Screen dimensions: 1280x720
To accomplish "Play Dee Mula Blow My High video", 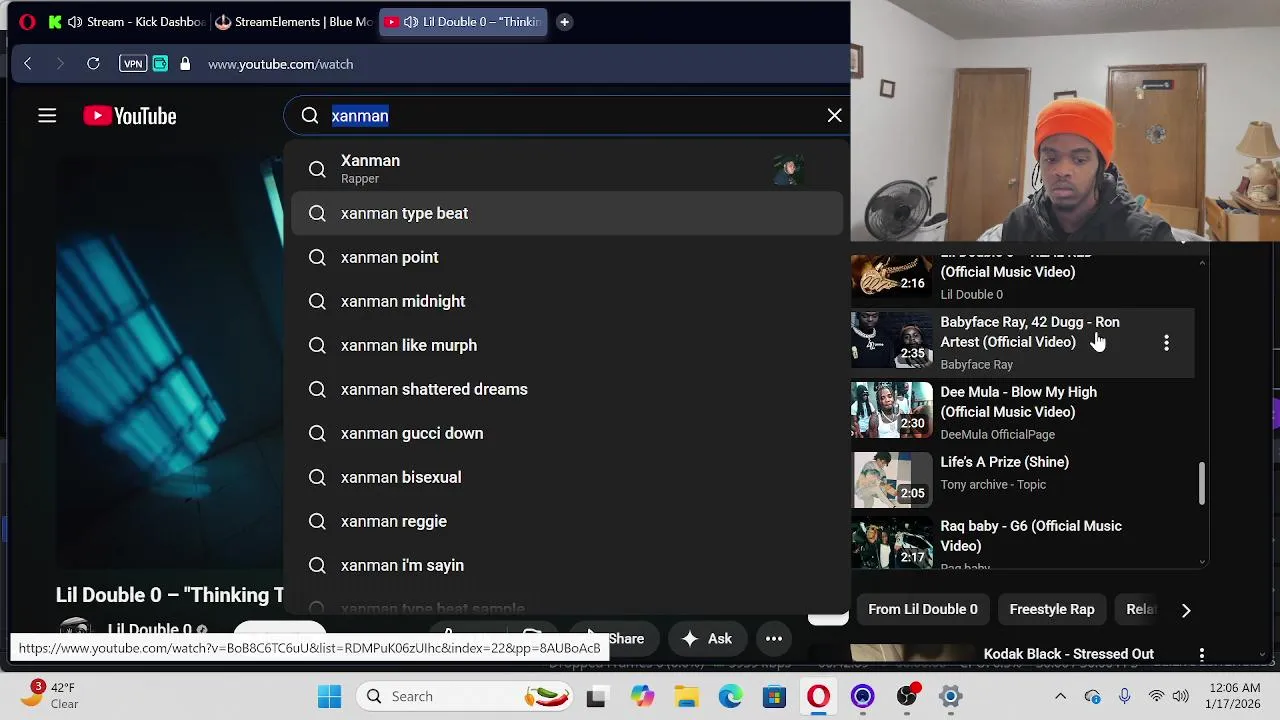I will point(1018,402).
